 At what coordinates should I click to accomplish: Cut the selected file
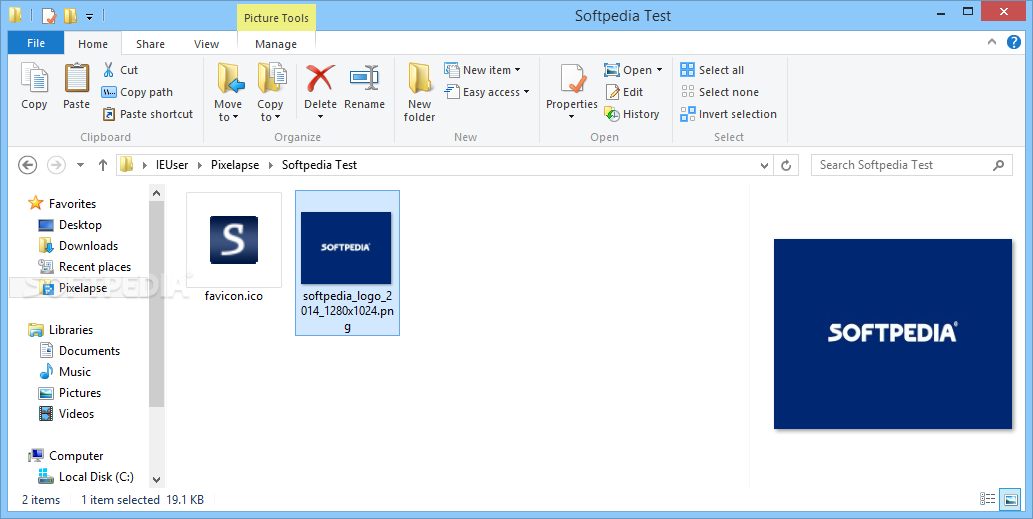click(120, 70)
